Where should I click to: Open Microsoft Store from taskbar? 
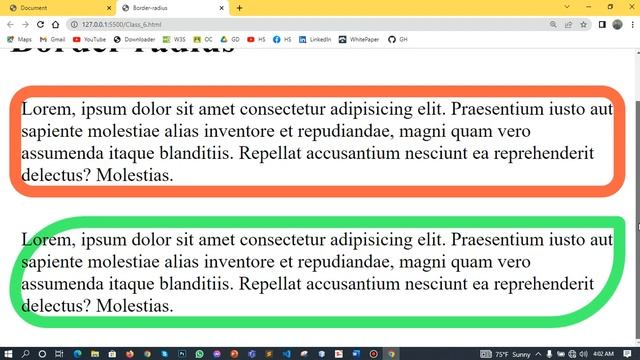(x=112, y=354)
